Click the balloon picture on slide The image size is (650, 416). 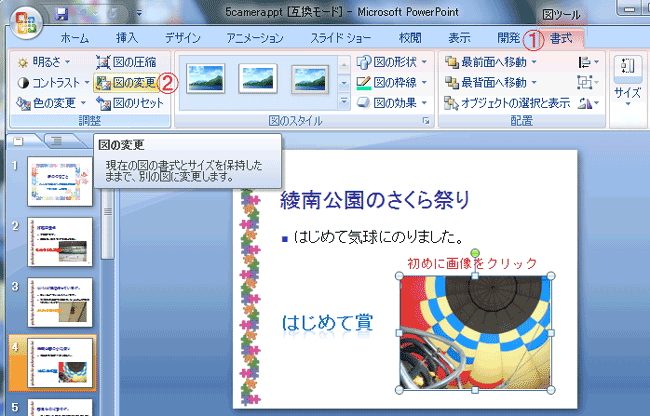[x=475, y=333]
